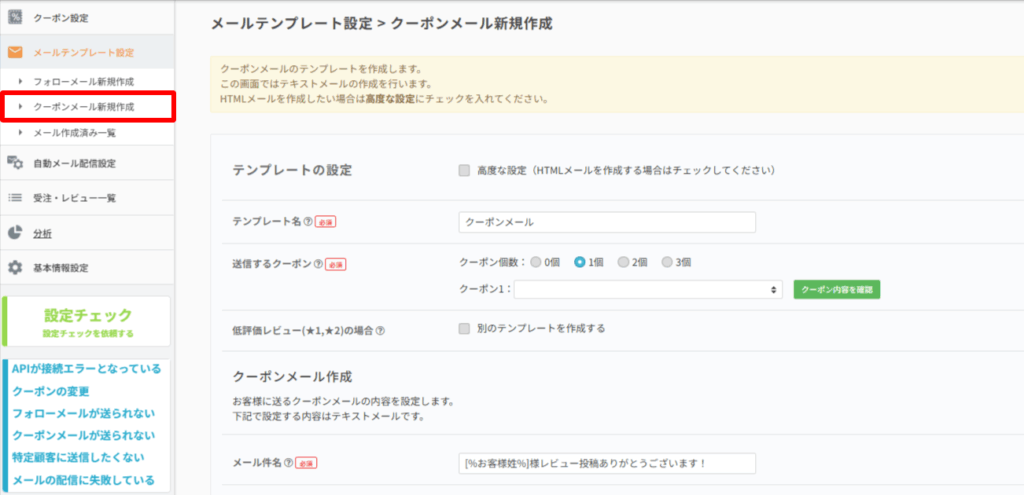Click the クーポン内容を確認 green button

pos(836,289)
